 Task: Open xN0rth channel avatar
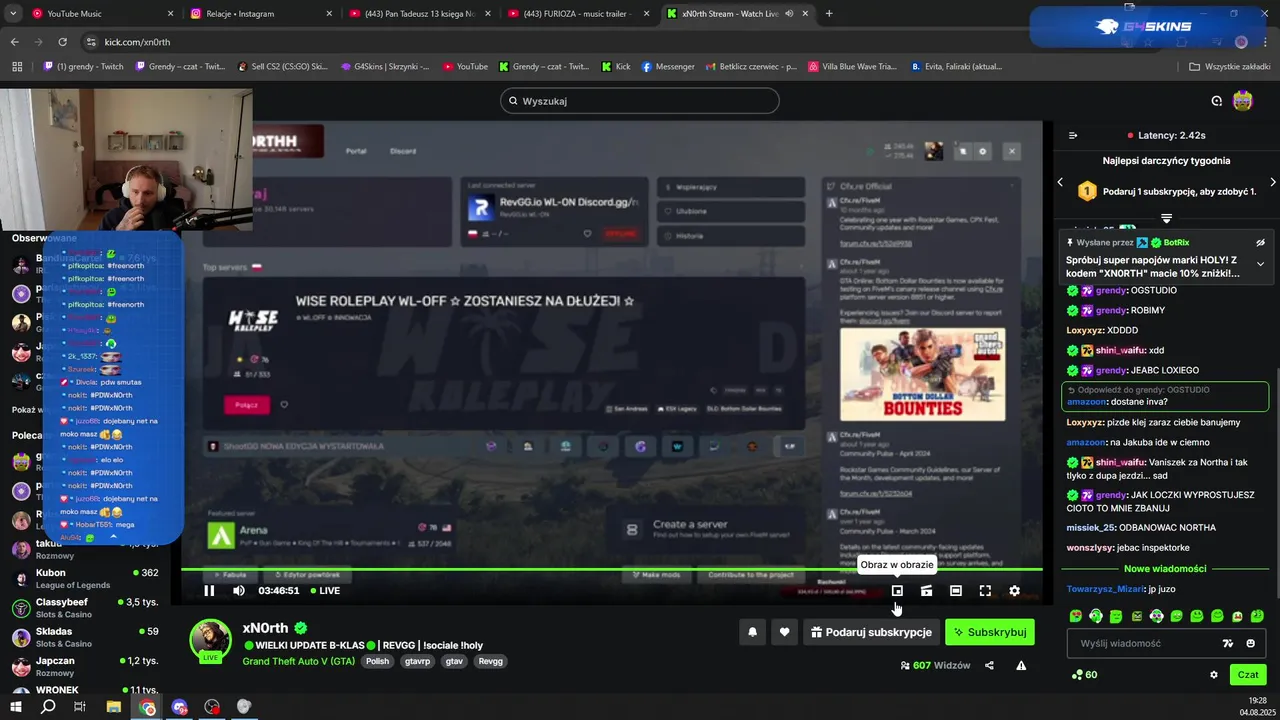click(x=210, y=639)
